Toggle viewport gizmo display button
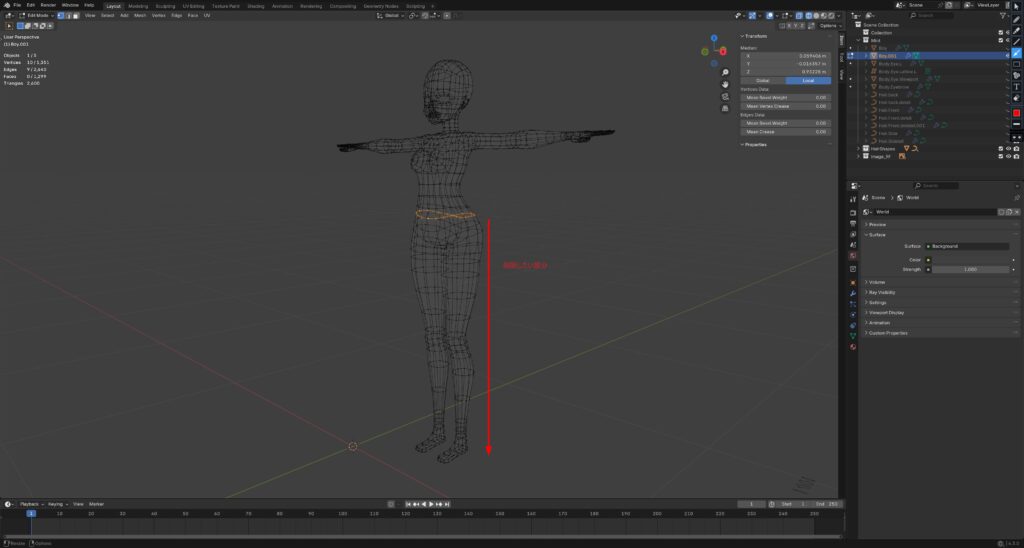This screenshot has width=1024, height=548. (752, 15)
